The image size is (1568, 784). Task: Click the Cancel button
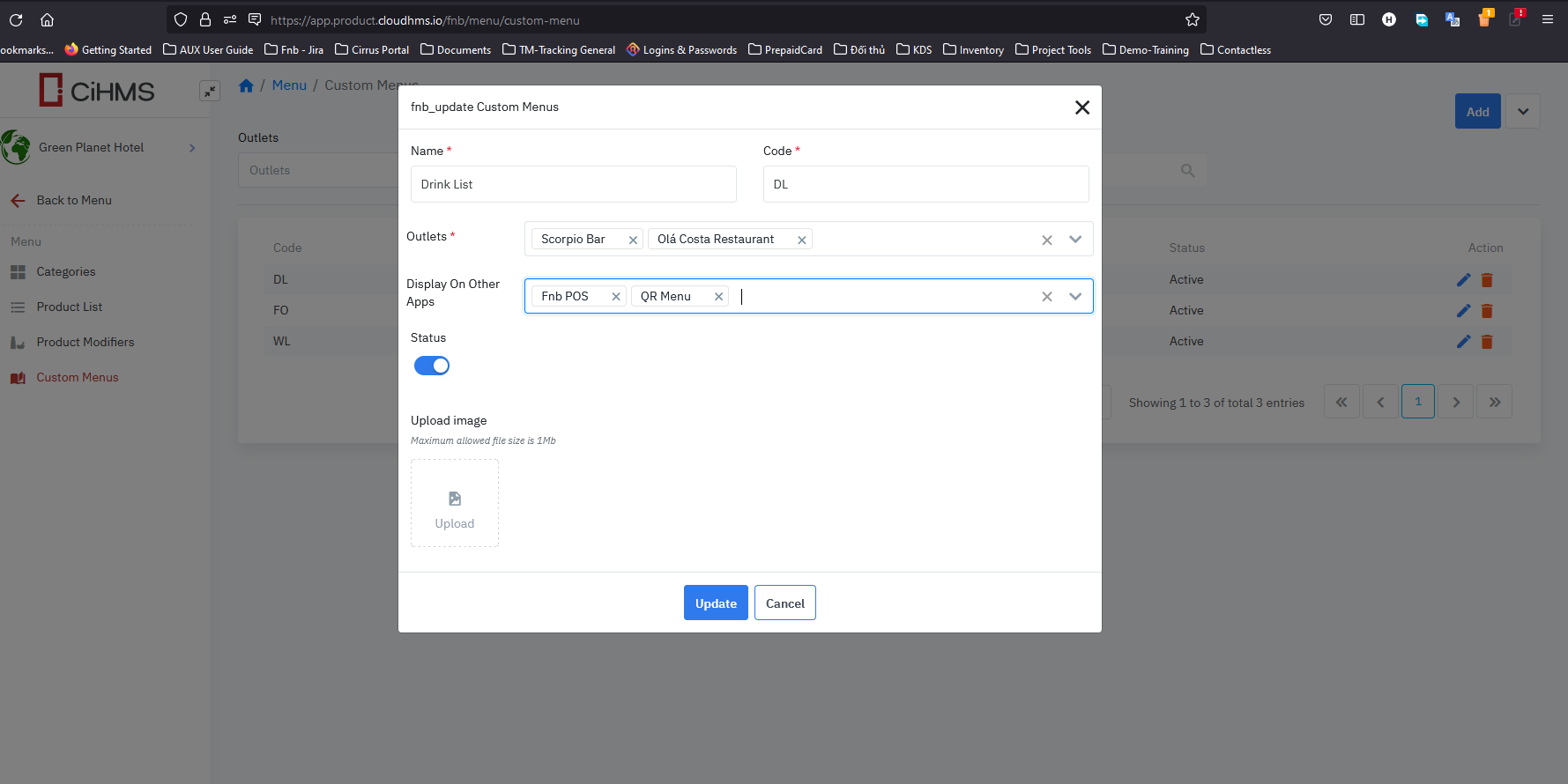click(x=784, y=603)
